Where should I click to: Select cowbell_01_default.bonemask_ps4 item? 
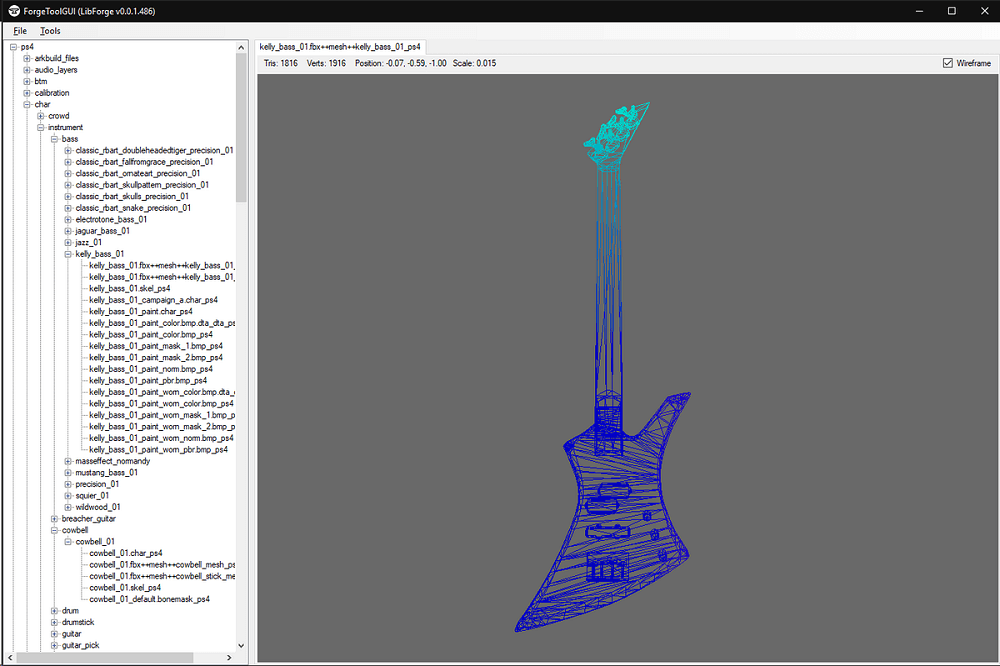click(149, 599)
